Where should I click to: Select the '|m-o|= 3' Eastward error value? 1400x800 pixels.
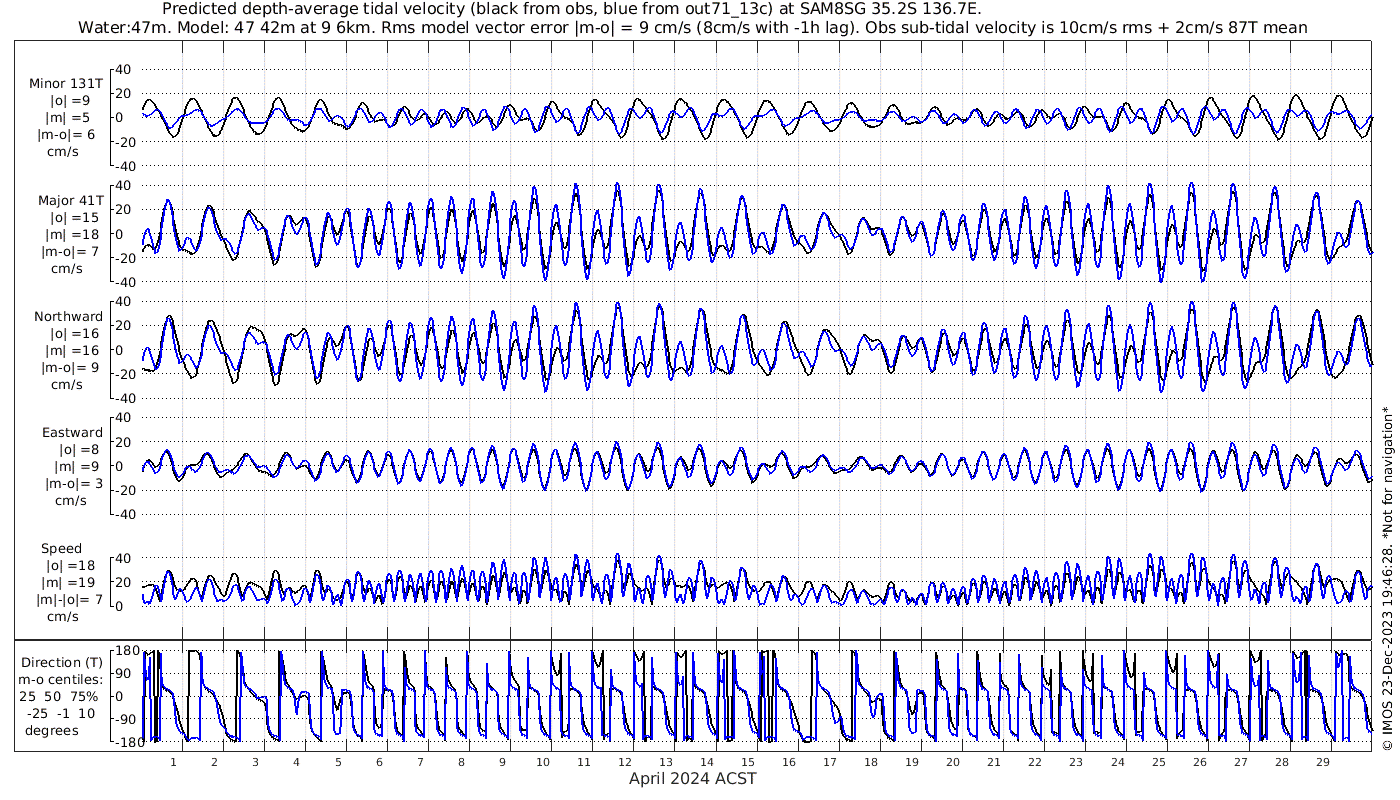pyautogui.click(x=71, y=483)
